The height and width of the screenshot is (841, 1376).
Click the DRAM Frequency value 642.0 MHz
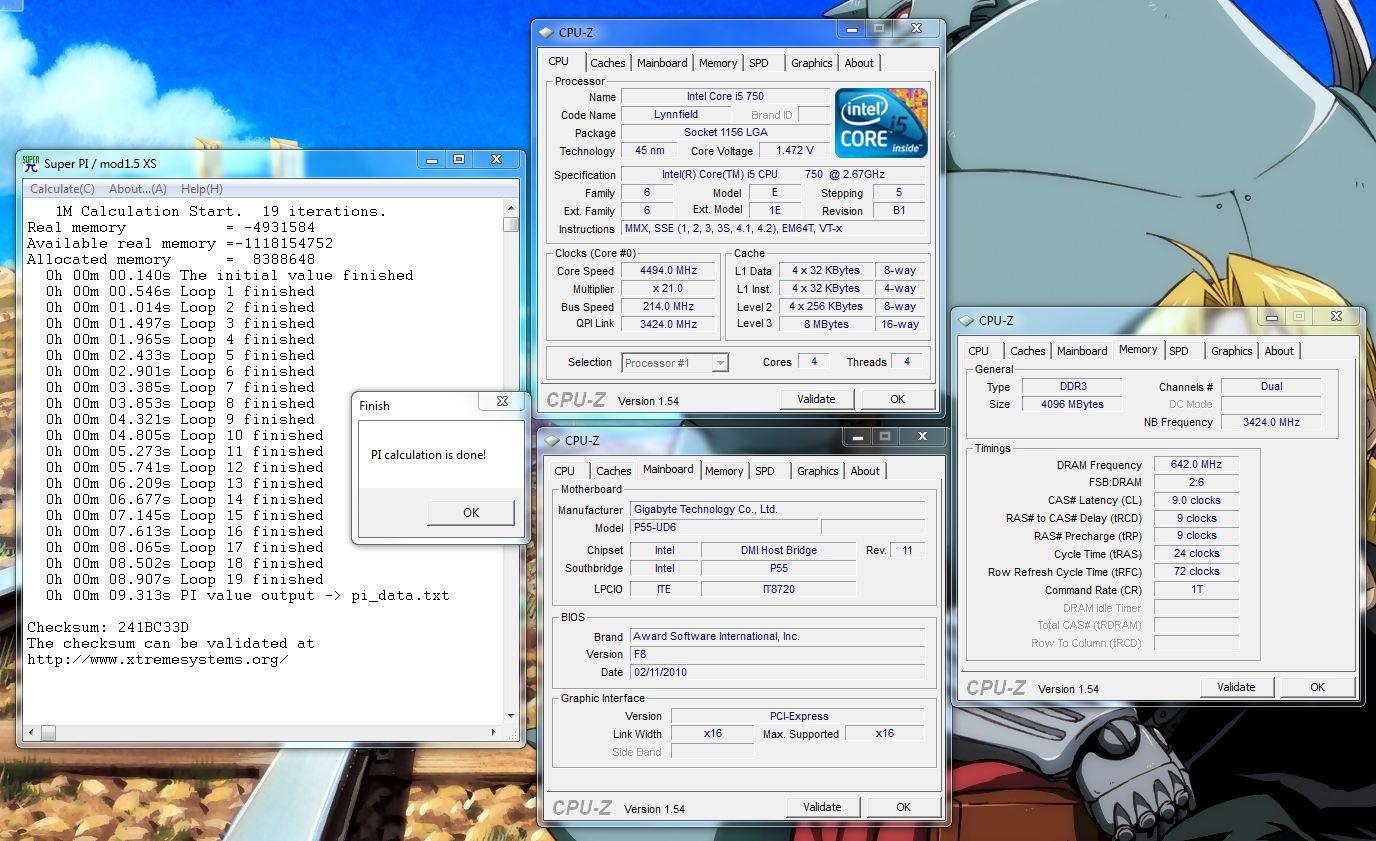click(x=1196, y=465)
